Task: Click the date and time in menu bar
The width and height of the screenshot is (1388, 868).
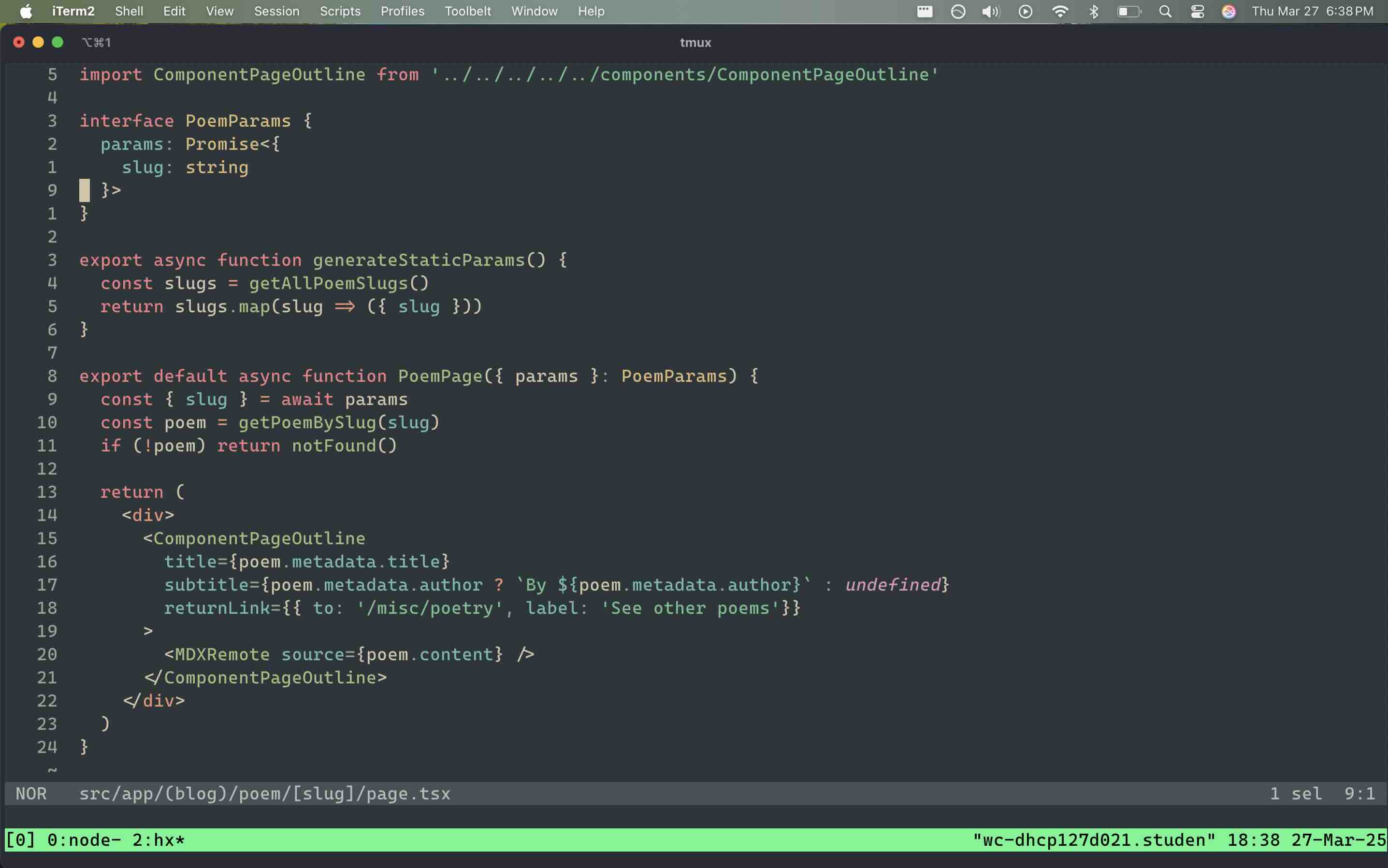Action: click(1312, 12)
